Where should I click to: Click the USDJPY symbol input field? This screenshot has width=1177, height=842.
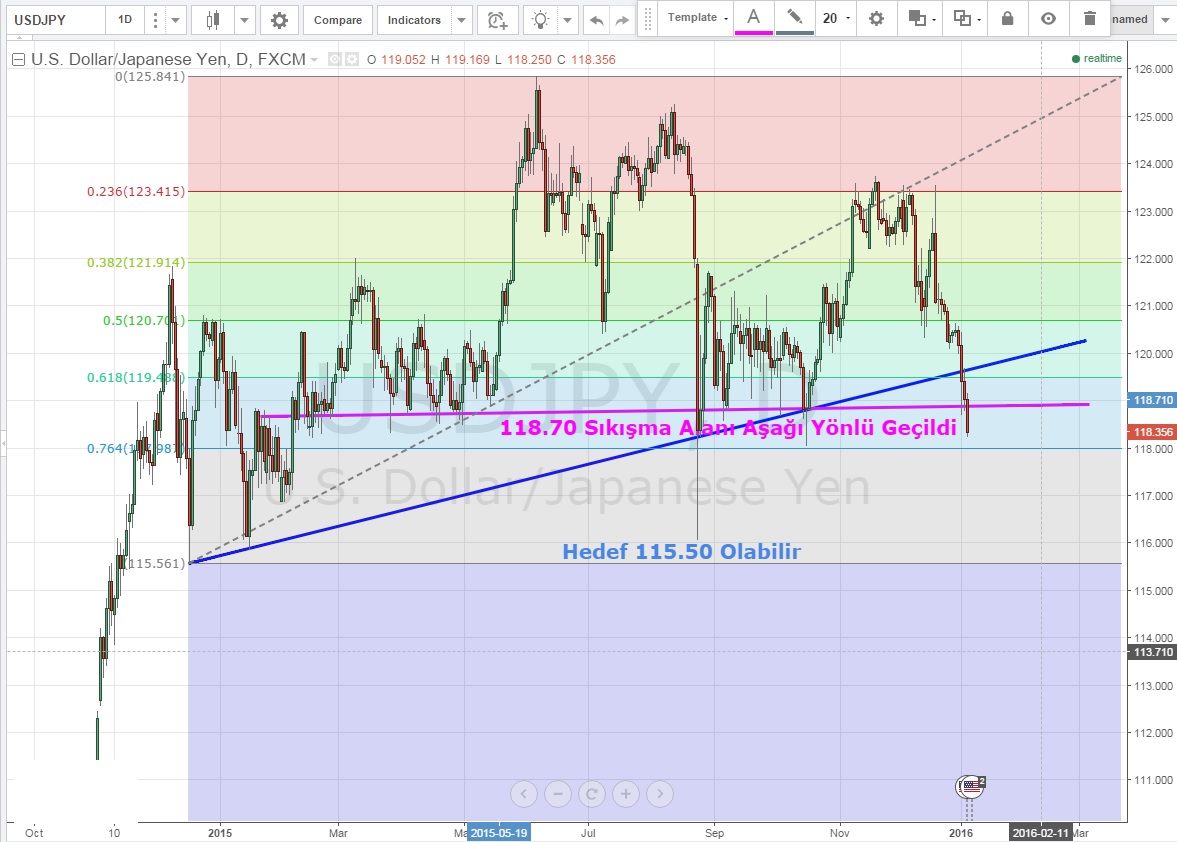[54, 20]
